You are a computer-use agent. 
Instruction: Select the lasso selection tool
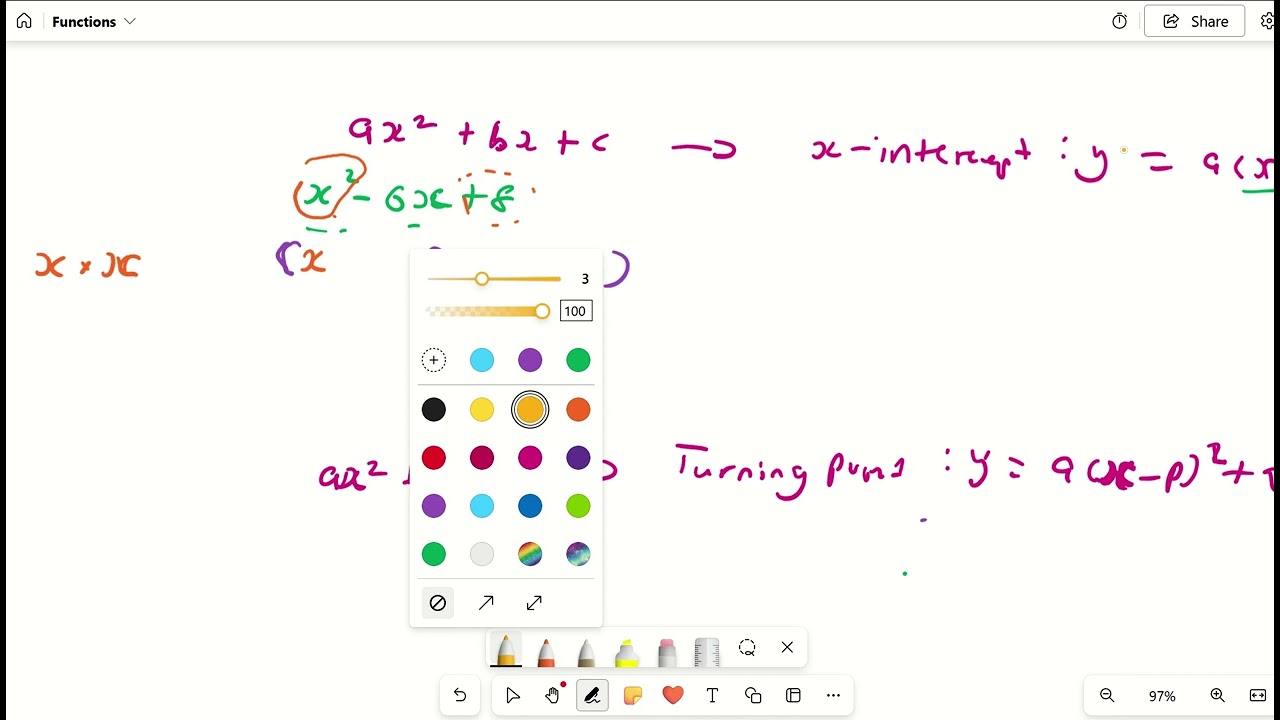747,648
